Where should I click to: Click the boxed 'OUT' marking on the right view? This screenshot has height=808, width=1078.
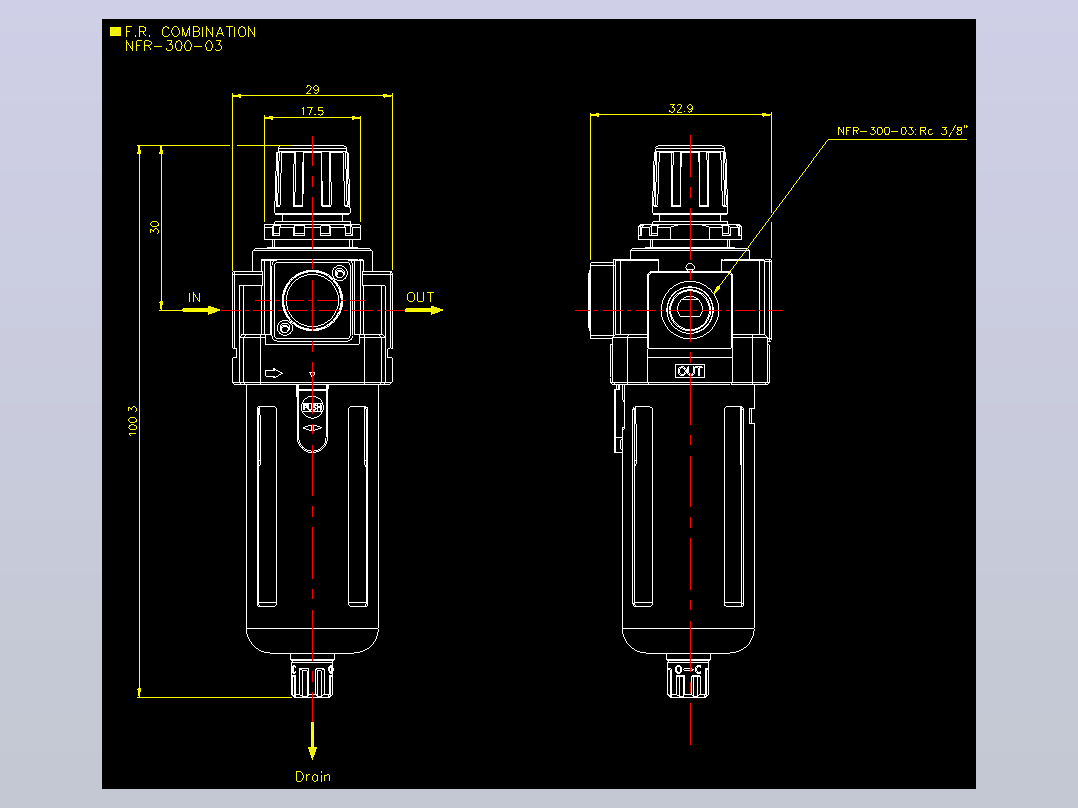pyautogui.click(x=690, y=371)
